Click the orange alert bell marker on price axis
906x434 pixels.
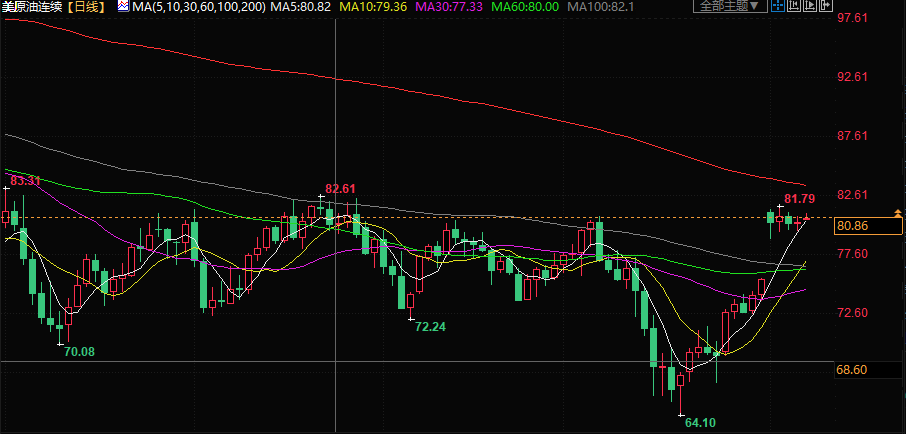tap(898, 213)
